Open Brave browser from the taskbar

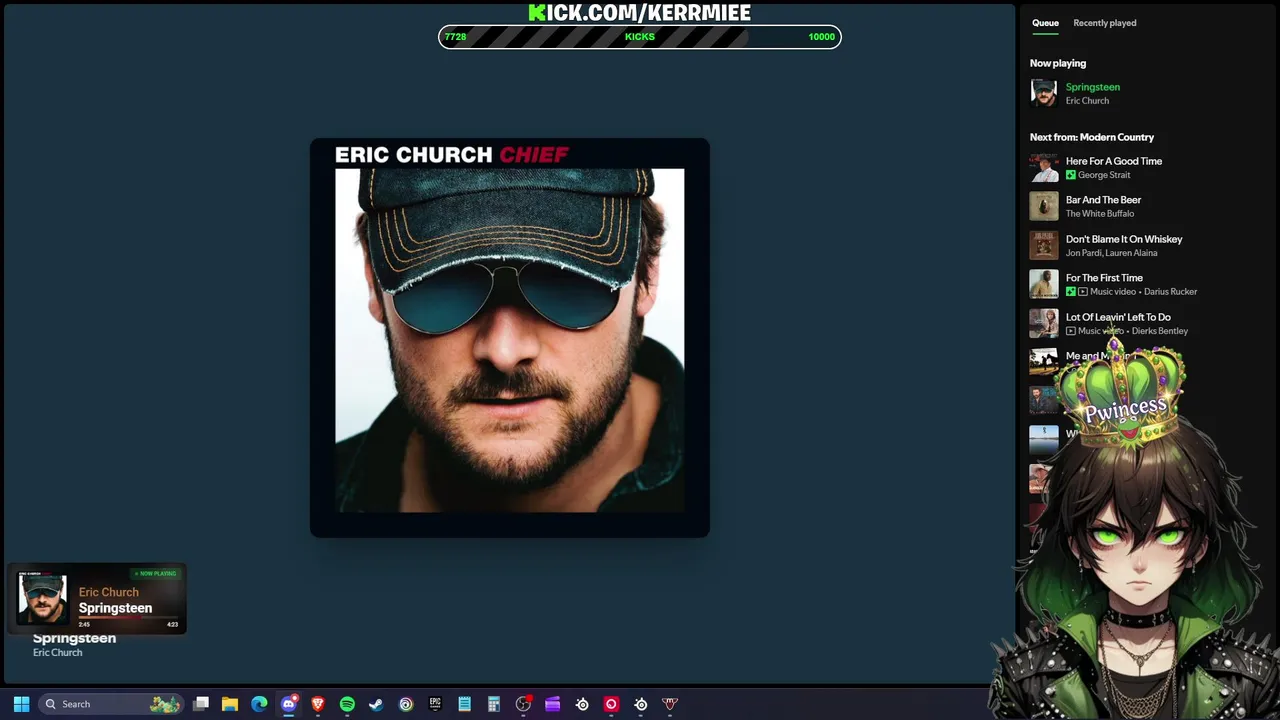[318, 704]
